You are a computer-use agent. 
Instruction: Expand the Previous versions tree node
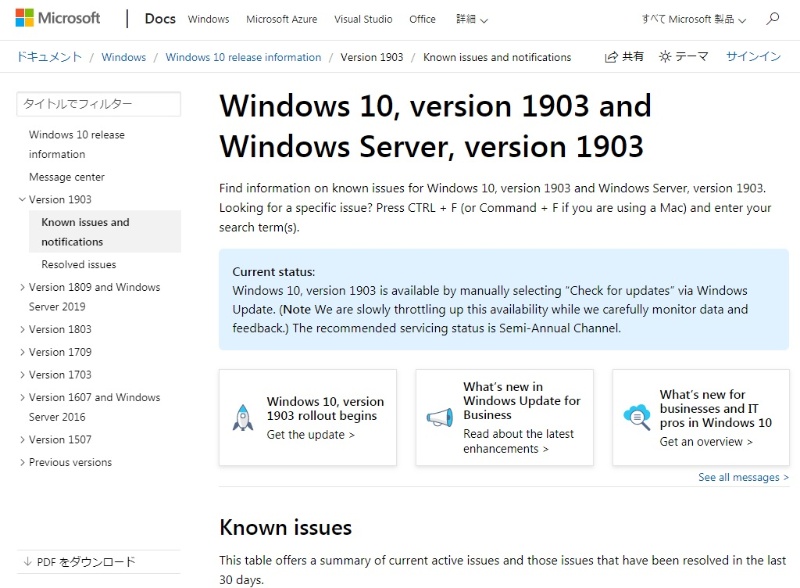(22, 462)
